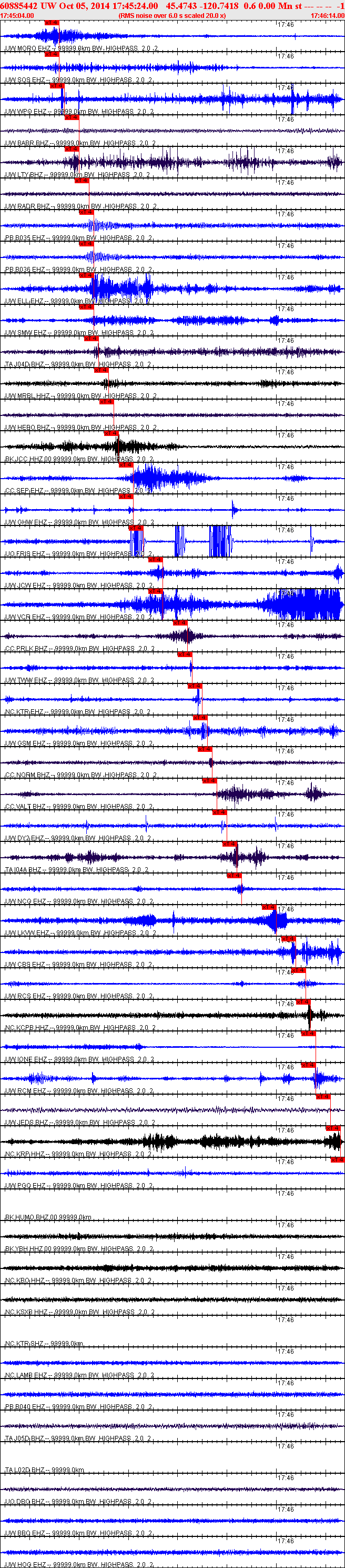Click the RMS noise scaling note

[x=172, y=15]
